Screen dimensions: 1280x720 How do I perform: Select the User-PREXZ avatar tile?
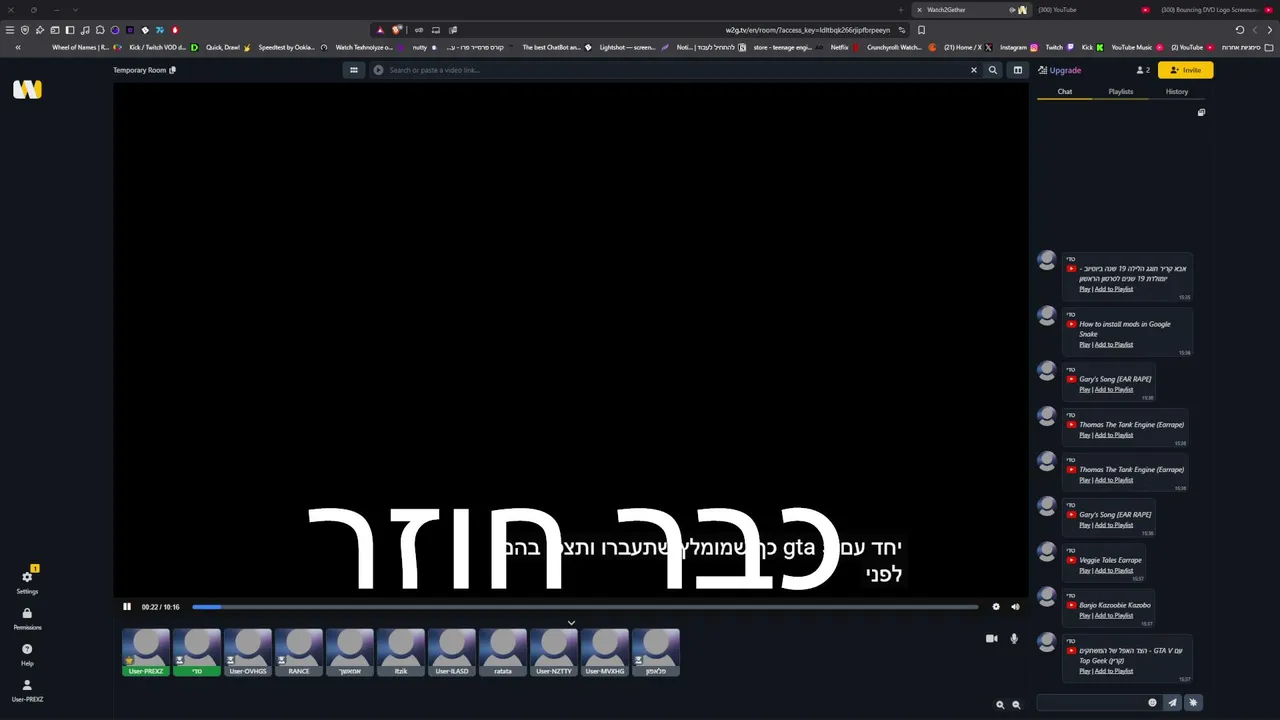click(146, 652)
